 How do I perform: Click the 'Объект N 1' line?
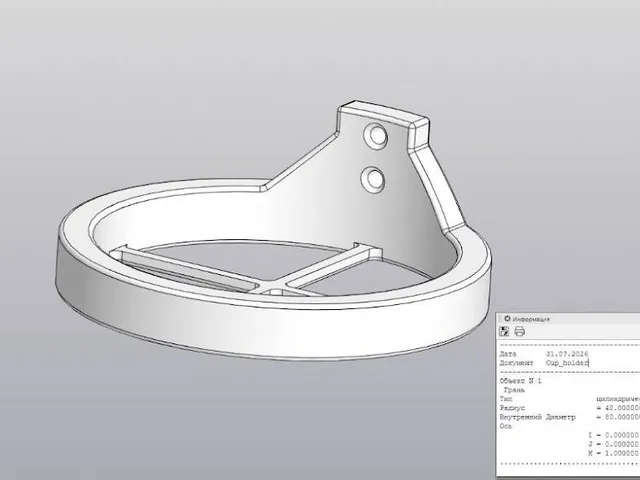pos(520,381)
